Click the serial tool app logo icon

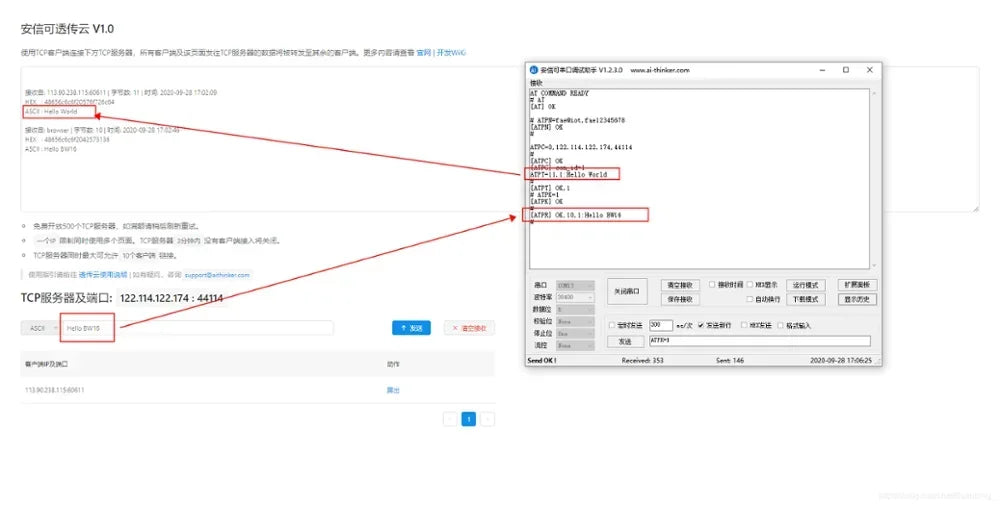534,70
